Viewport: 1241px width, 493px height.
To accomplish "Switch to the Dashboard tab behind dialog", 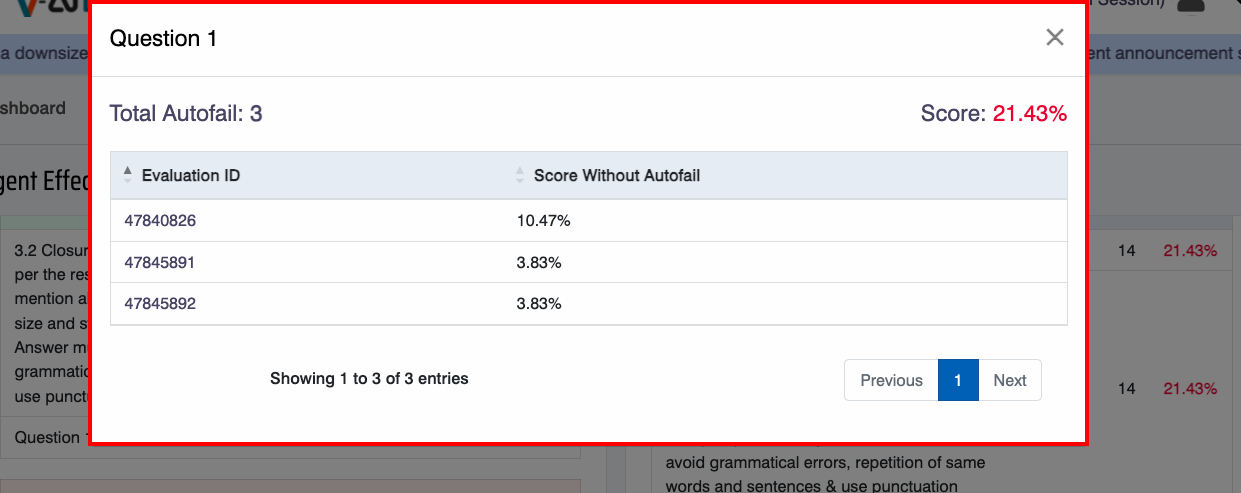I will click(x=33, y=108).
